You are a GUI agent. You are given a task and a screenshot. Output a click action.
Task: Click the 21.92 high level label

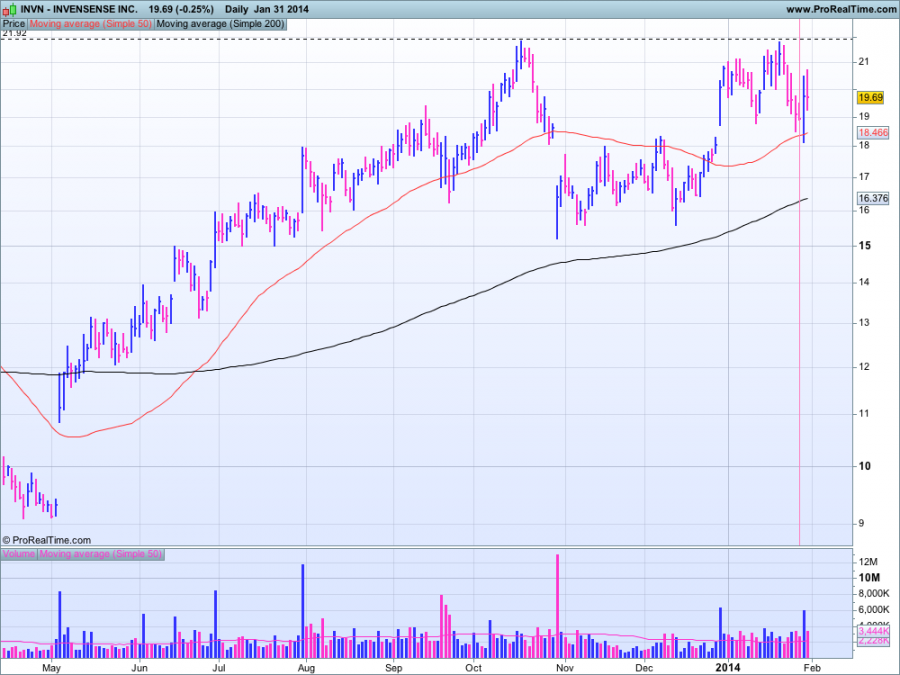[14, 33]
